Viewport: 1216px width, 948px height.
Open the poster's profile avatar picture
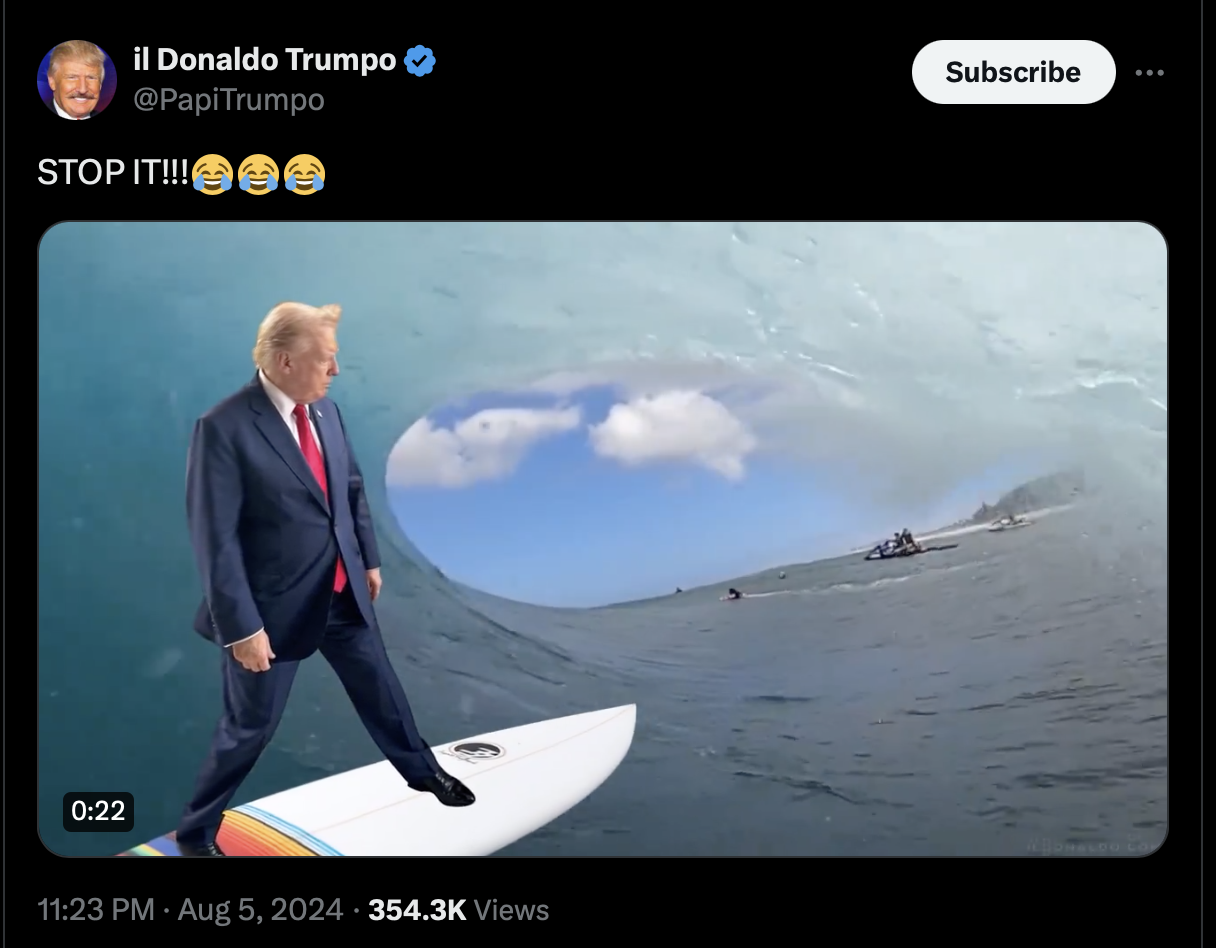(x=77, y=80)
